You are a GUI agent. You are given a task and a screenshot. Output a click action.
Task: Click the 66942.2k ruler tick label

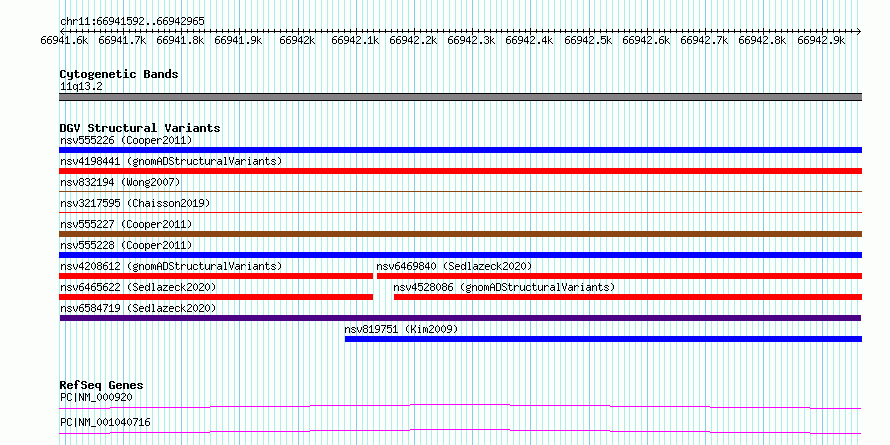(x=414, y=40)
